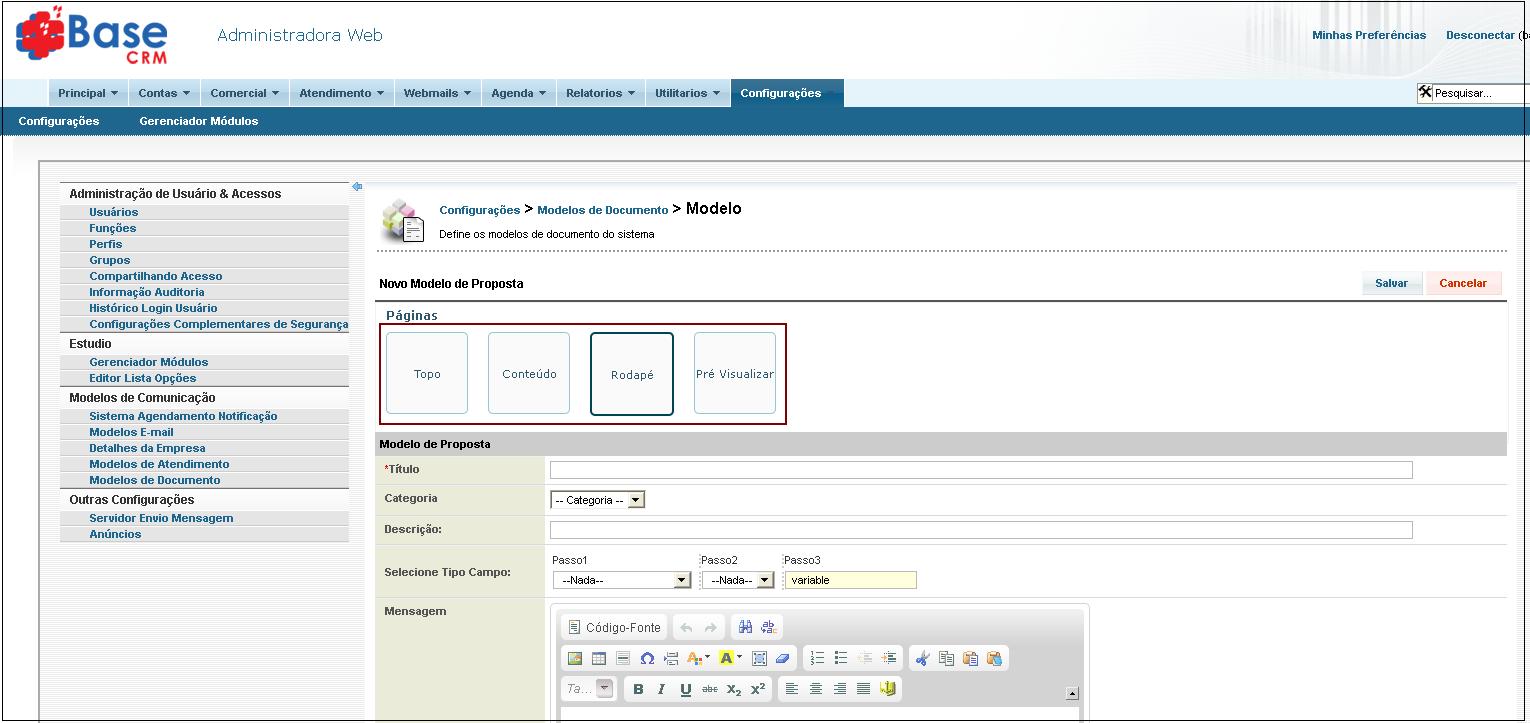Open the Código-Fonte view in the editor

614,627
